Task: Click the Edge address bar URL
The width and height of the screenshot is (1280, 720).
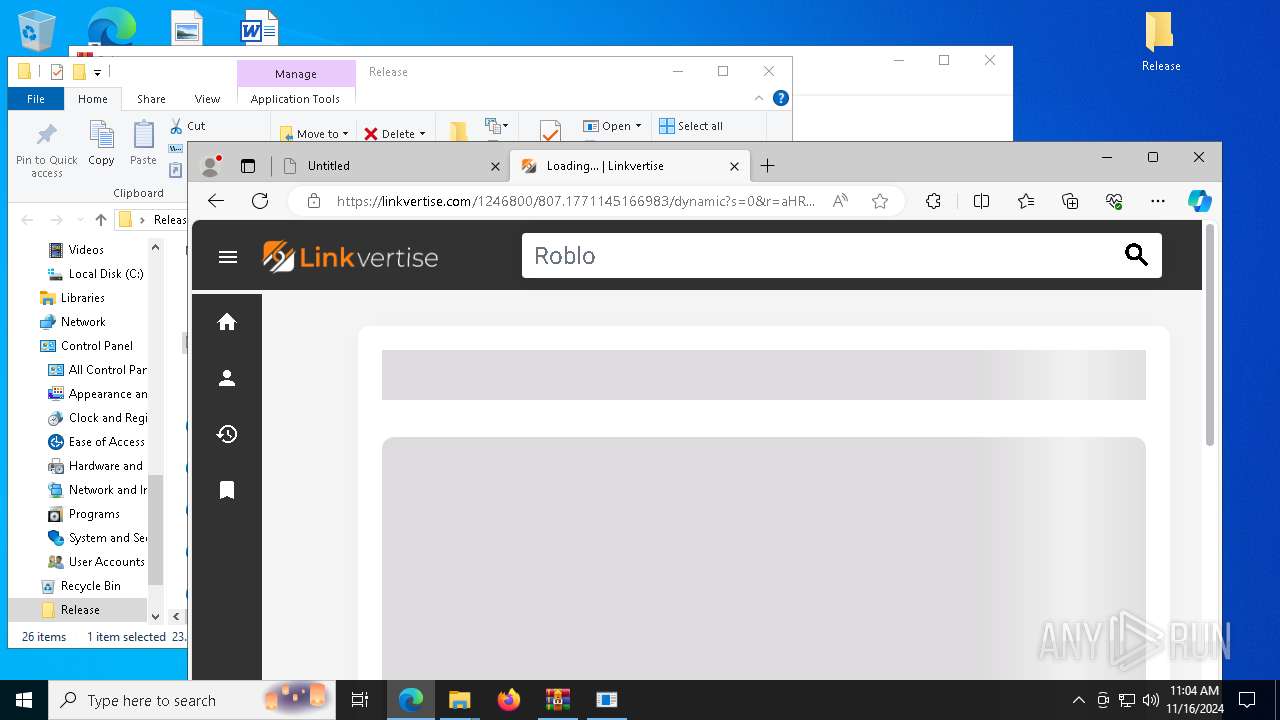Action: (x=576, y=201)
